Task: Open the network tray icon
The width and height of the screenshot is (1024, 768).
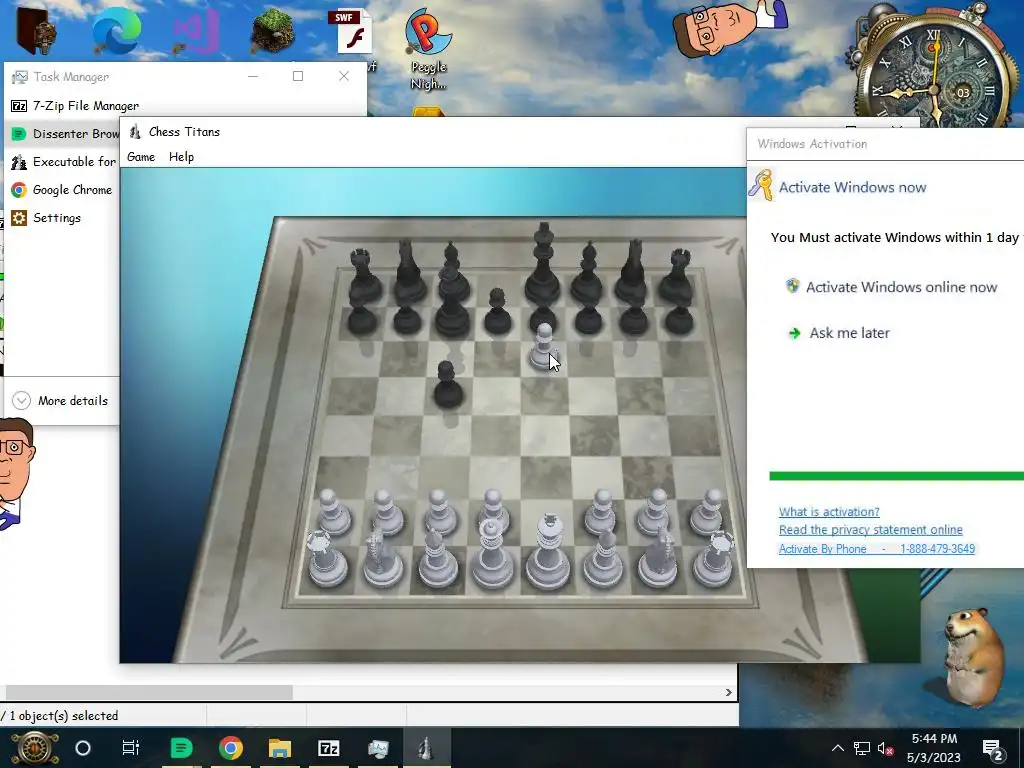Action: (x=861, y=748)
